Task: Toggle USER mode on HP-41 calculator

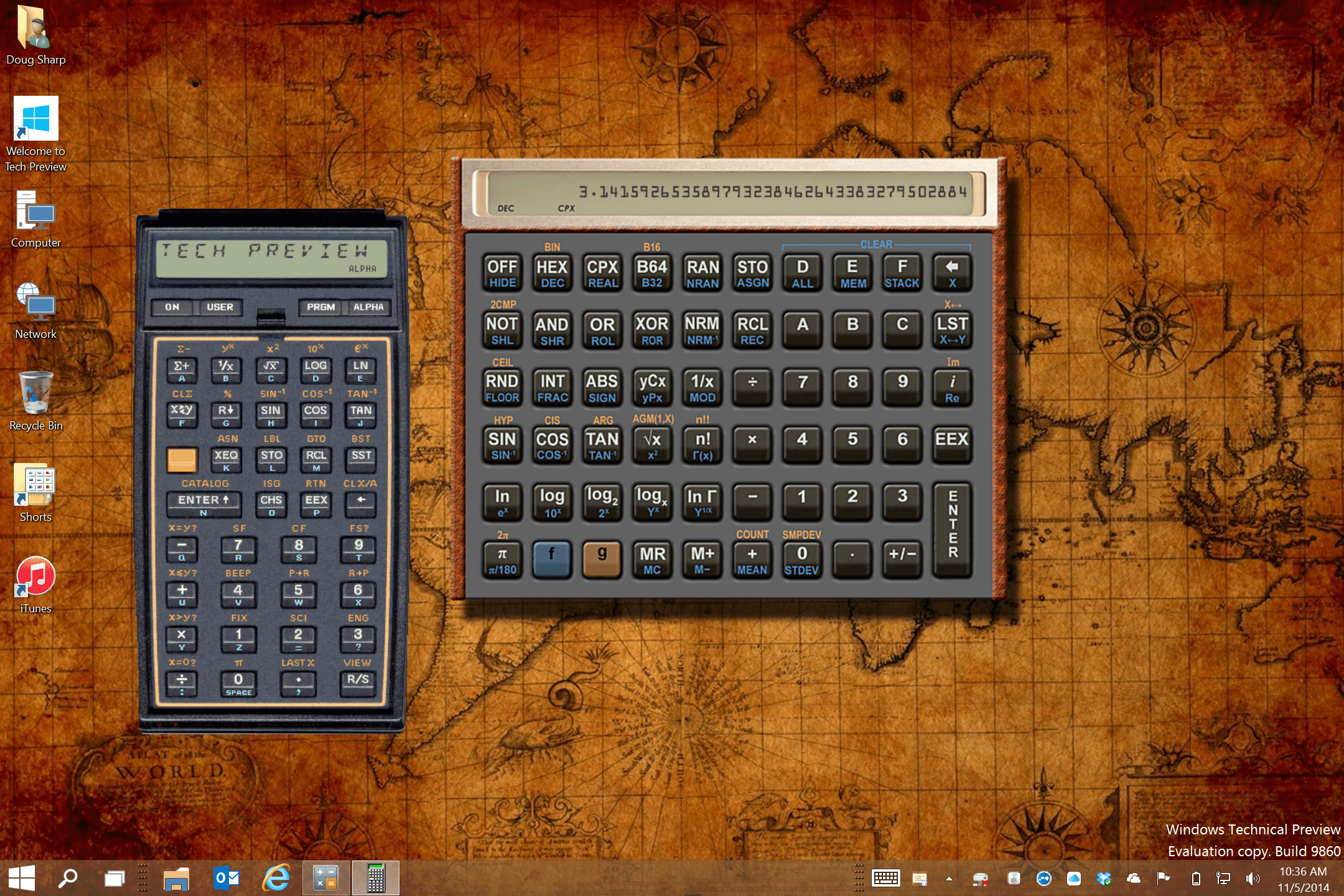Action: pyautogui.click(x=220, y=307)
